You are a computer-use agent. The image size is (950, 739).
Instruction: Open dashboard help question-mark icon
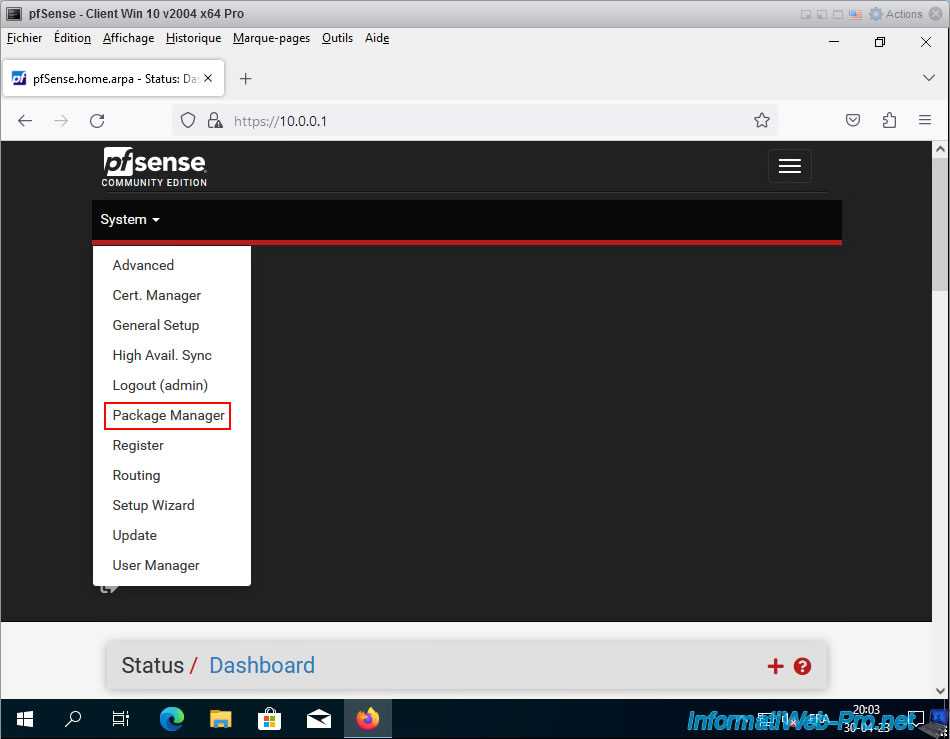pyautogui.click(x=802, y=666)
